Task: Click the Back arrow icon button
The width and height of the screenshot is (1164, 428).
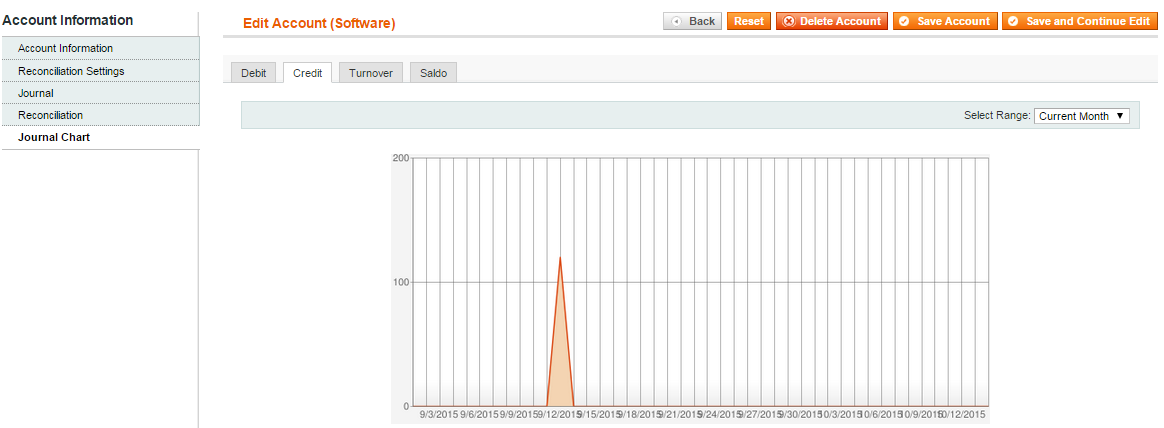Action: (x=678, y=21)
